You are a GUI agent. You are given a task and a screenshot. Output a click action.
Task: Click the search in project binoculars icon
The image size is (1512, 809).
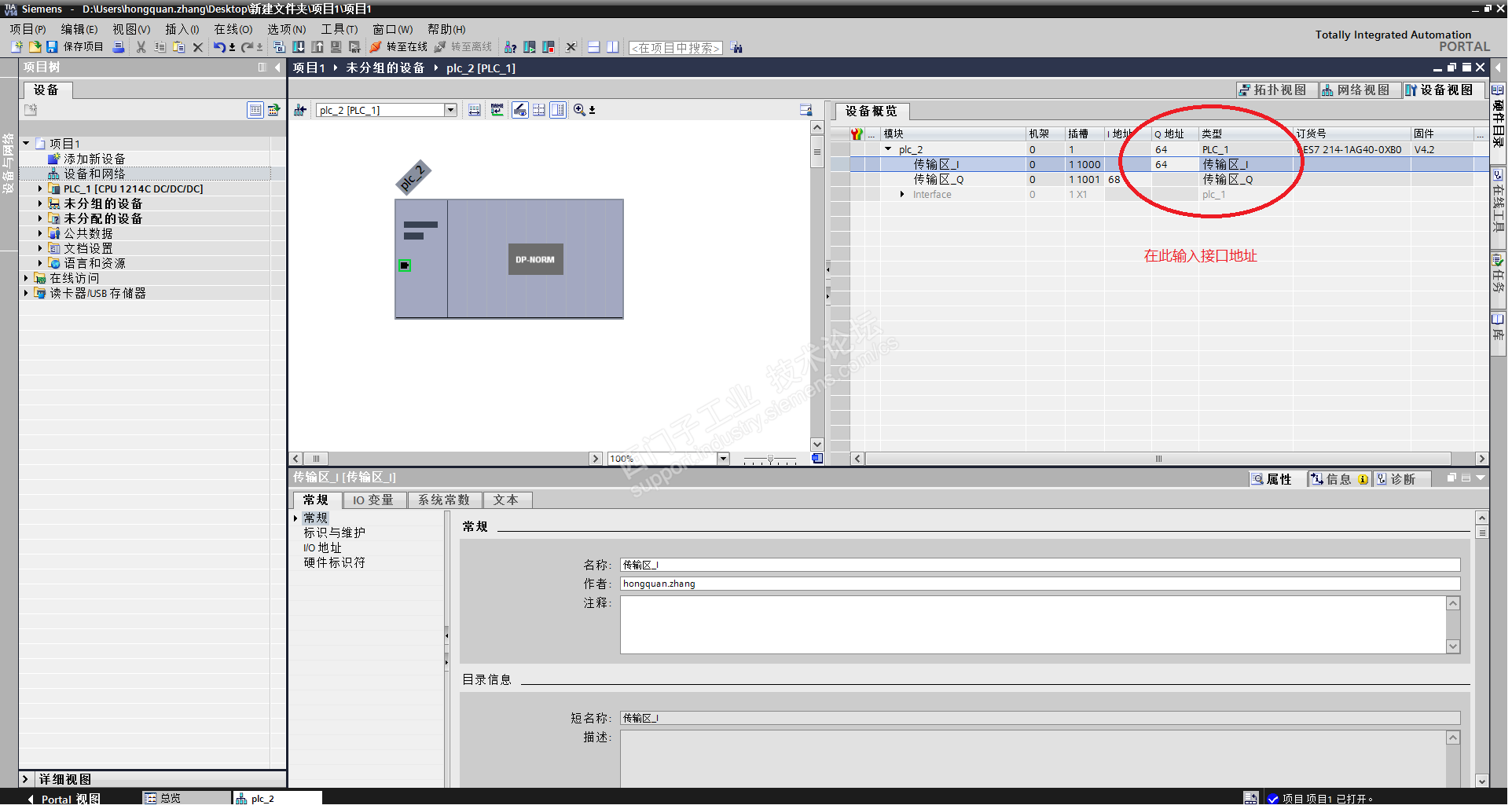[736, 47]
